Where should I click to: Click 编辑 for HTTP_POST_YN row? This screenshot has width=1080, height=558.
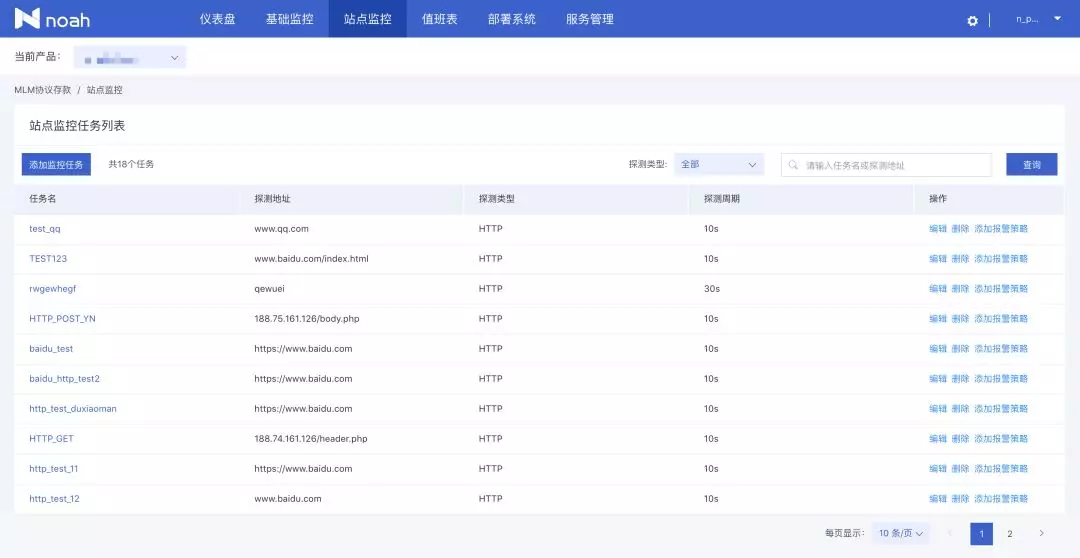938,318
